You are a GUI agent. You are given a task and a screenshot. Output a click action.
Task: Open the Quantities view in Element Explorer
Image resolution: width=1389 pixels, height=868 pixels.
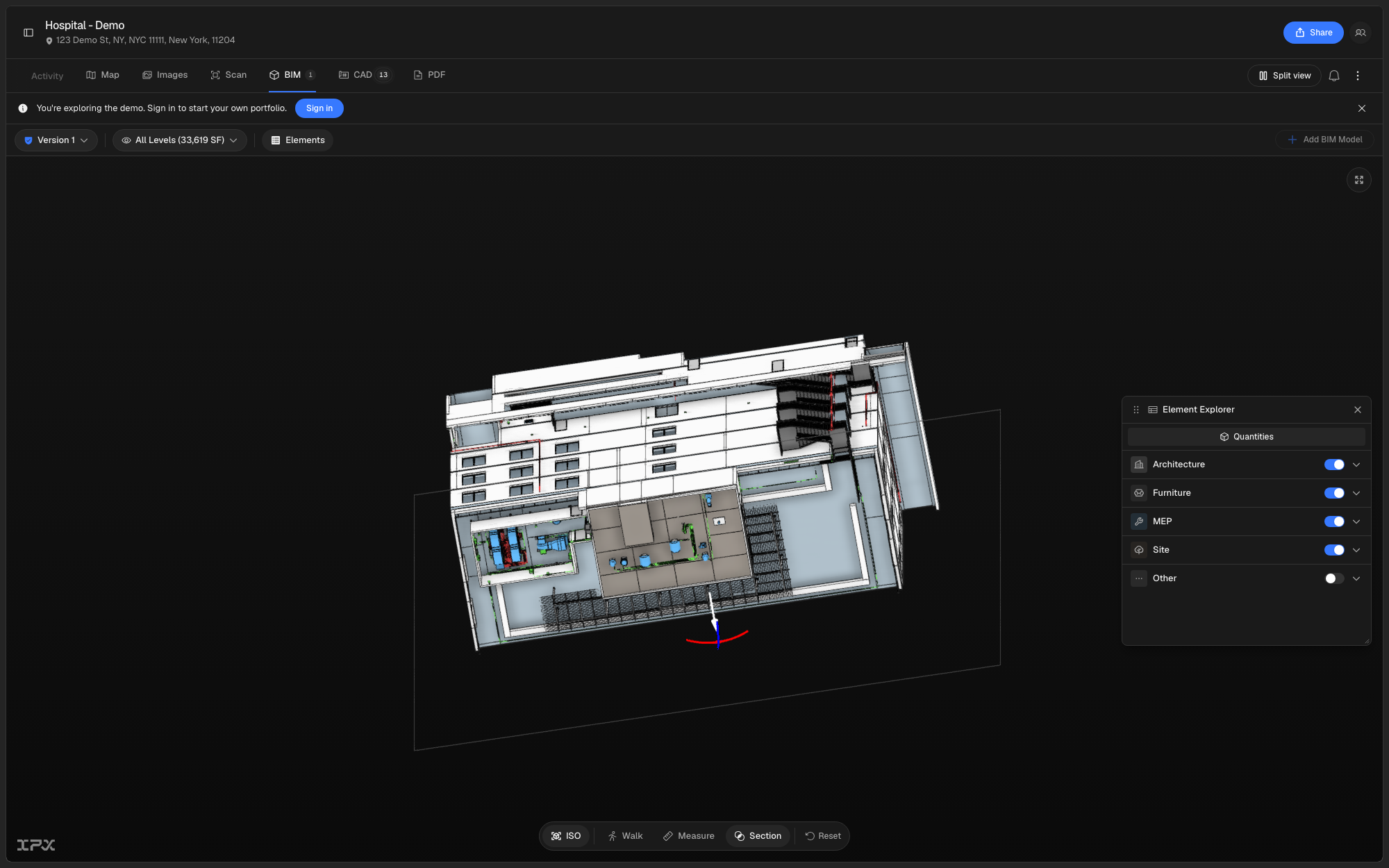click(1247, 437)
